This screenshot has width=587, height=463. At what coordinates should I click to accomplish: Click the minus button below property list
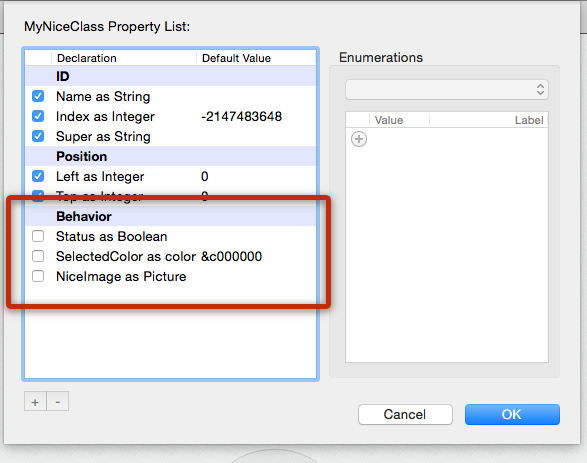[58, 401]
